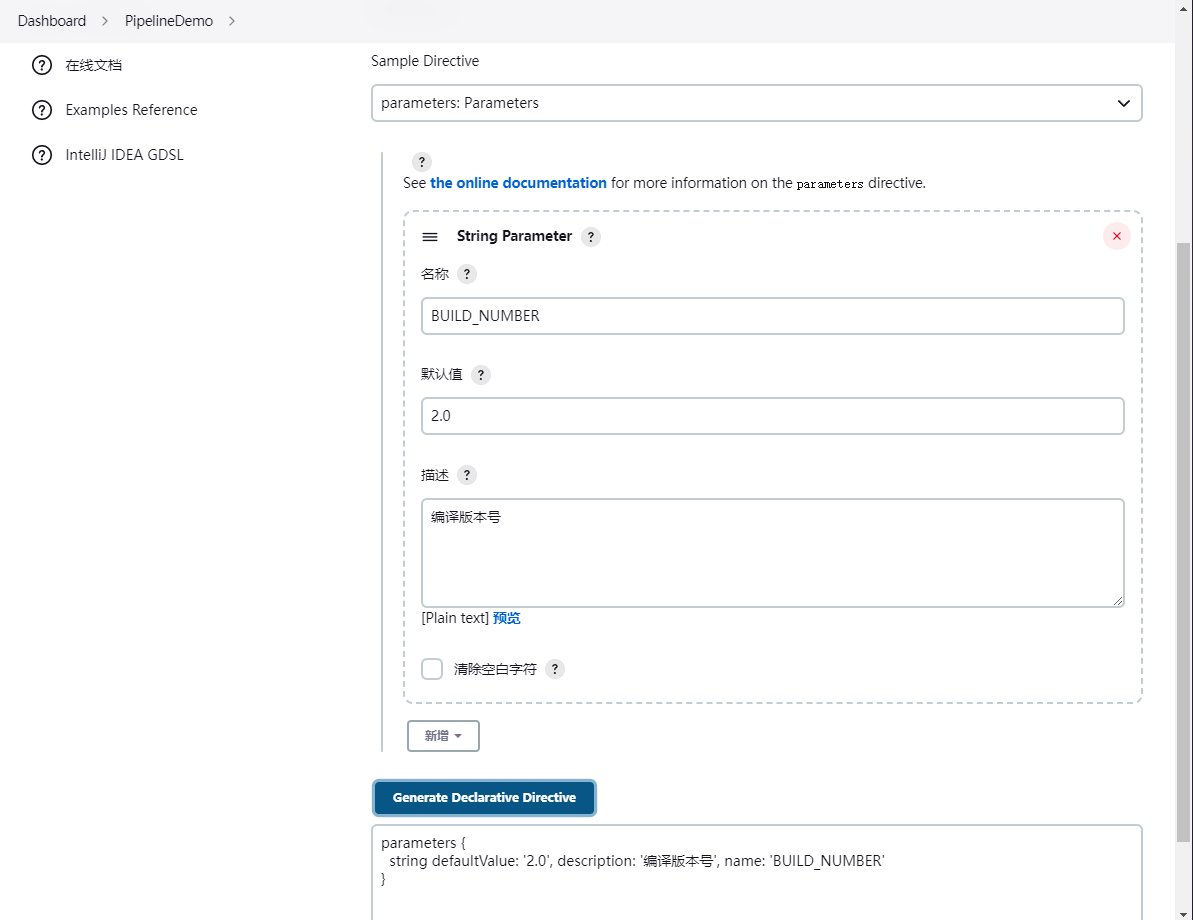The width and height of the screenshot is (1193, 920).
Task: Open PipelineDemo from the breadcrumb
Action: 168,20
